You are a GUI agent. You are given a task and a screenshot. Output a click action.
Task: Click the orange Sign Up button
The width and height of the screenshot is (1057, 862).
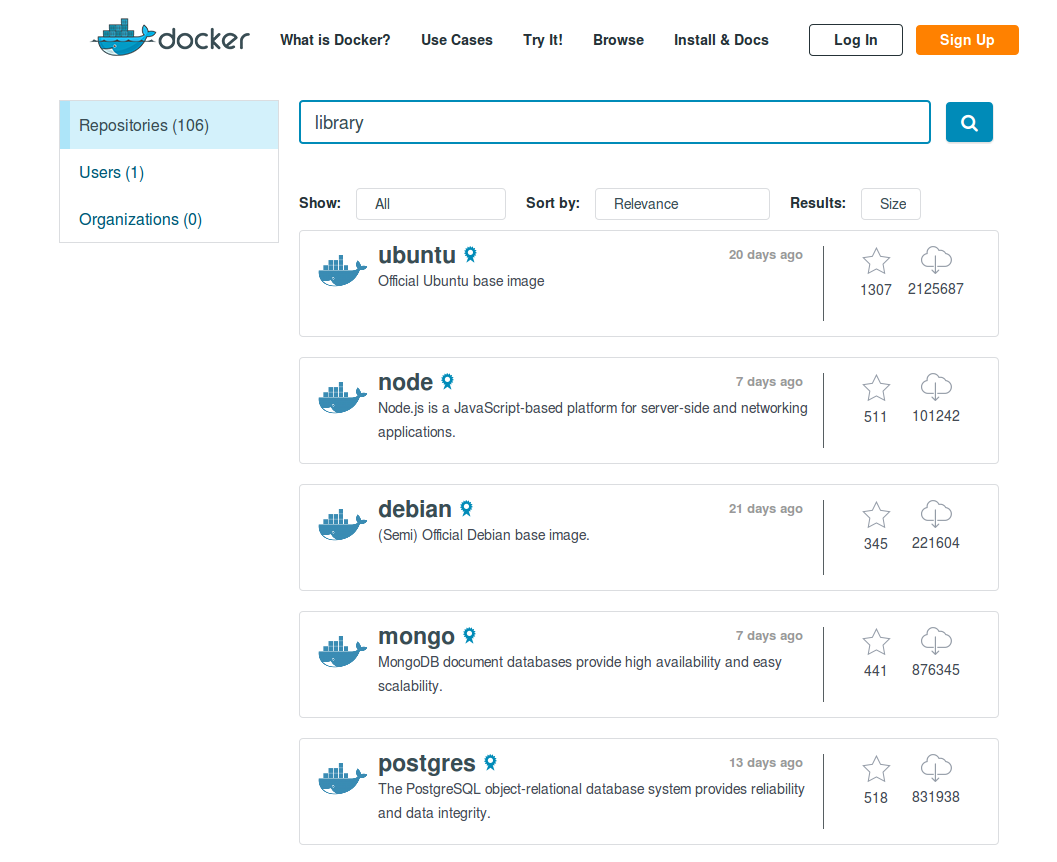[967, 40]
